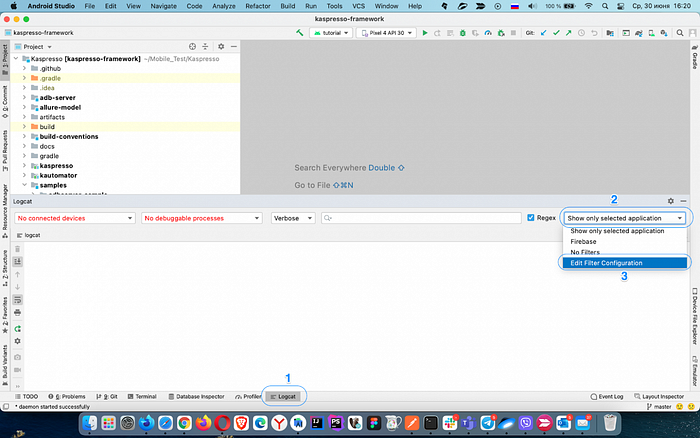Click the logcat Screen Capture camera icon
Screen dimensions: 700x438
point(17,357)
